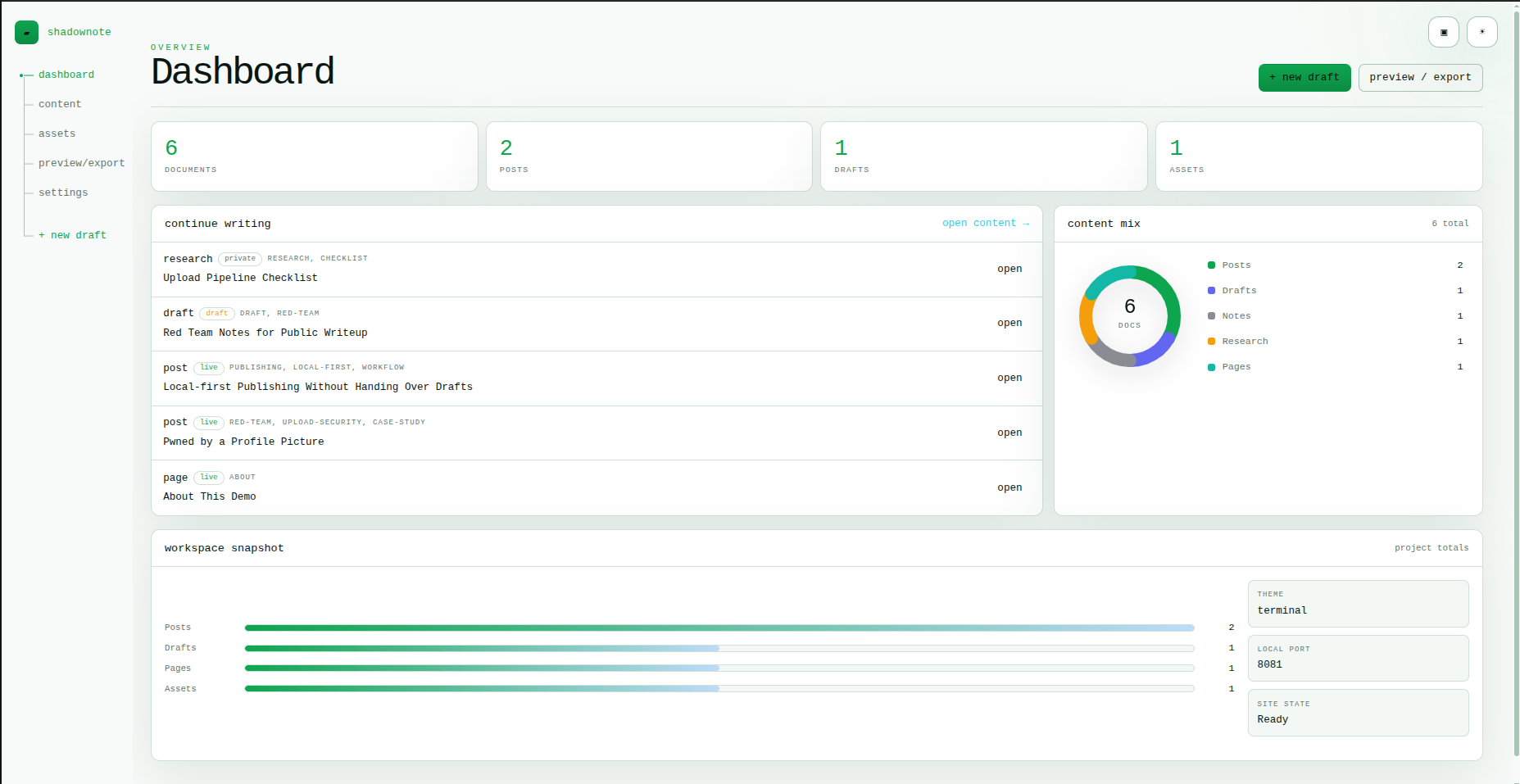Image resolution: width=1520 pixels, height=784 pixels.
Task: Open the dashboard item in the sidebar
Action: pyautogui.click(x=66, y=75)
